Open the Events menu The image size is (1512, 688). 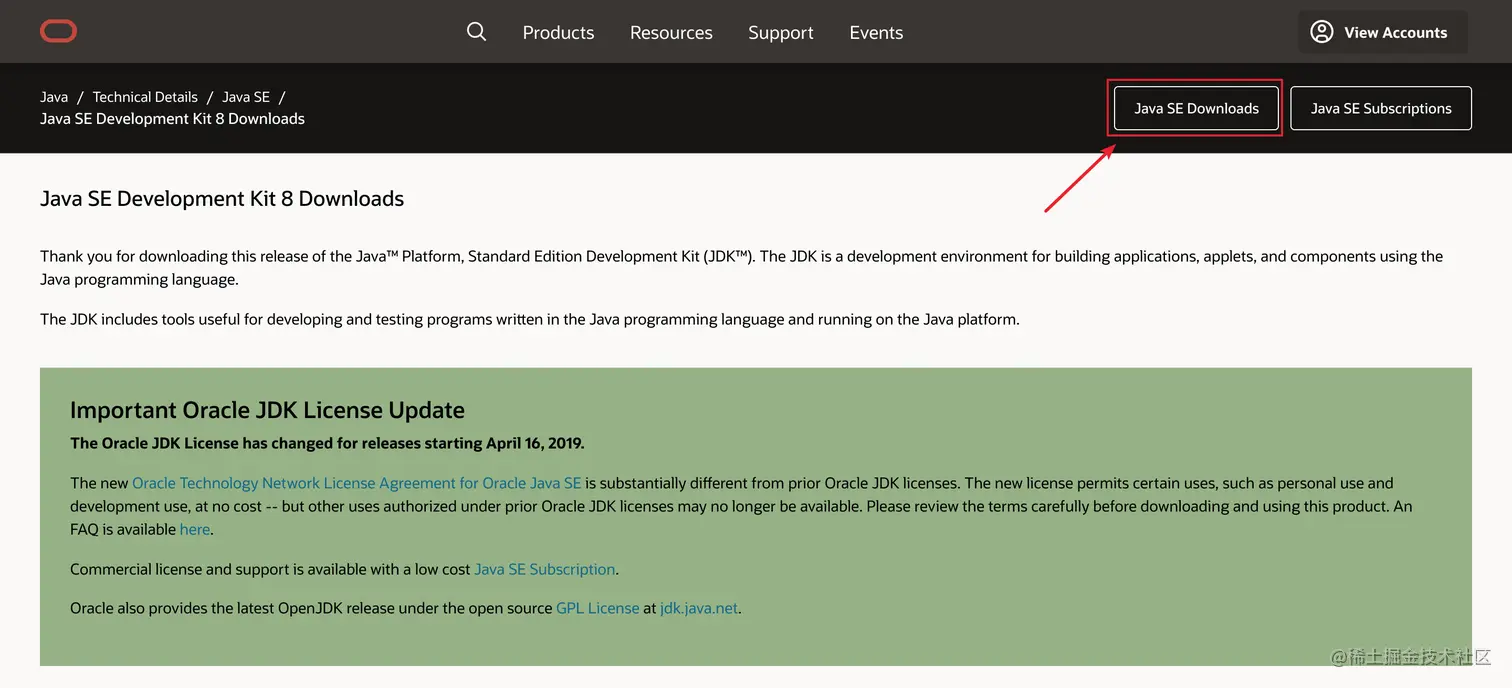point(876,33)
